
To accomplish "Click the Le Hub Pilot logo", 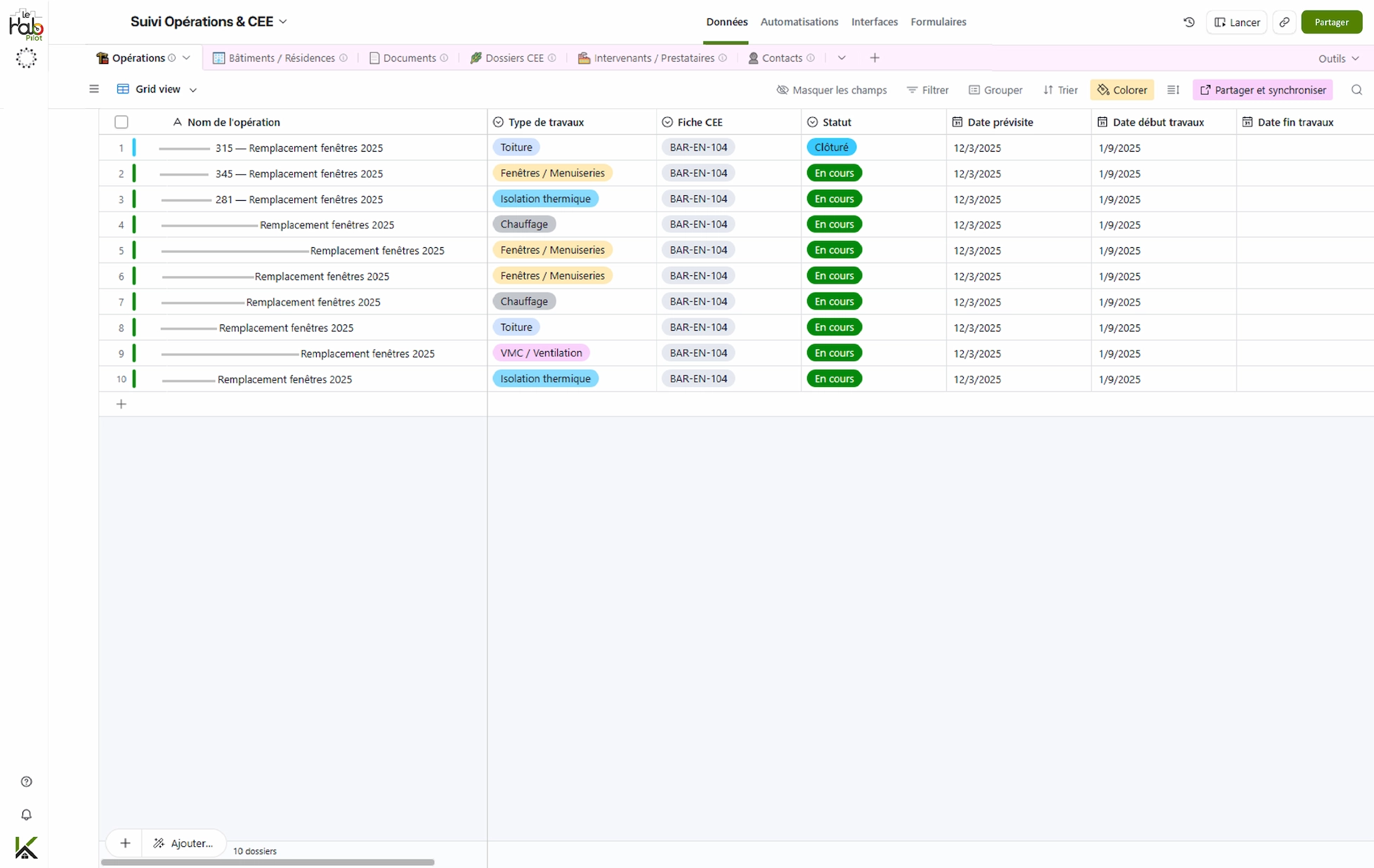I will pos(26,25).
